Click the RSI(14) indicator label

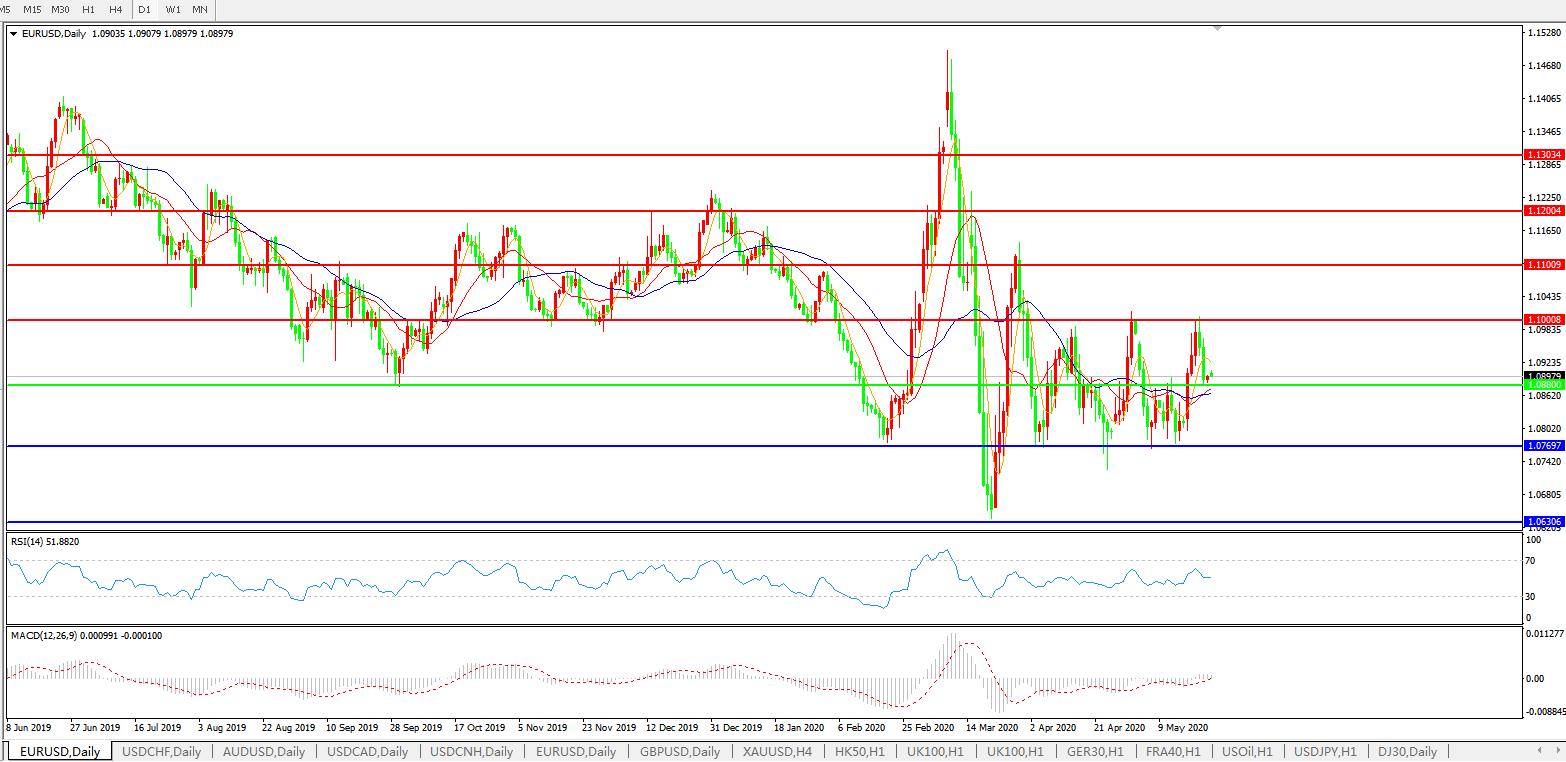point(45,541)
